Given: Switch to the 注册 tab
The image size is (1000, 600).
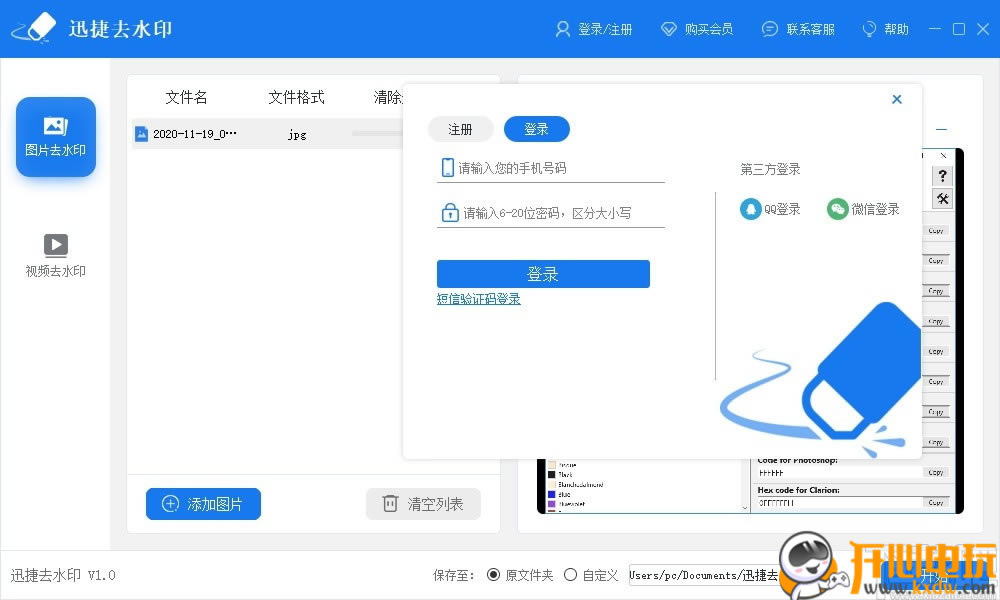Looking at the screenshot, I should [x=460, y=128].
